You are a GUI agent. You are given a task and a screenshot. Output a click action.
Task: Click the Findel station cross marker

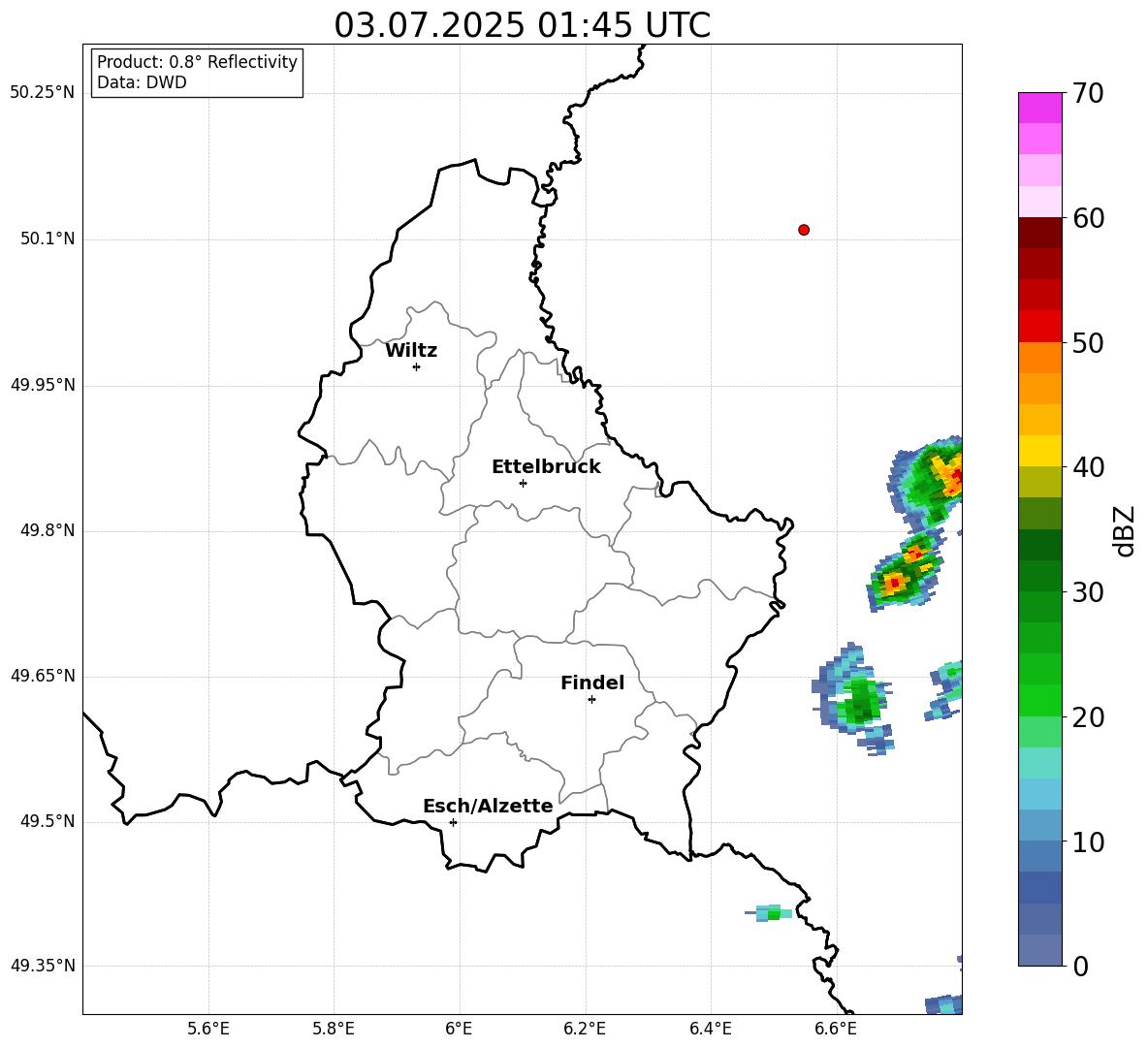click(591, 699)
